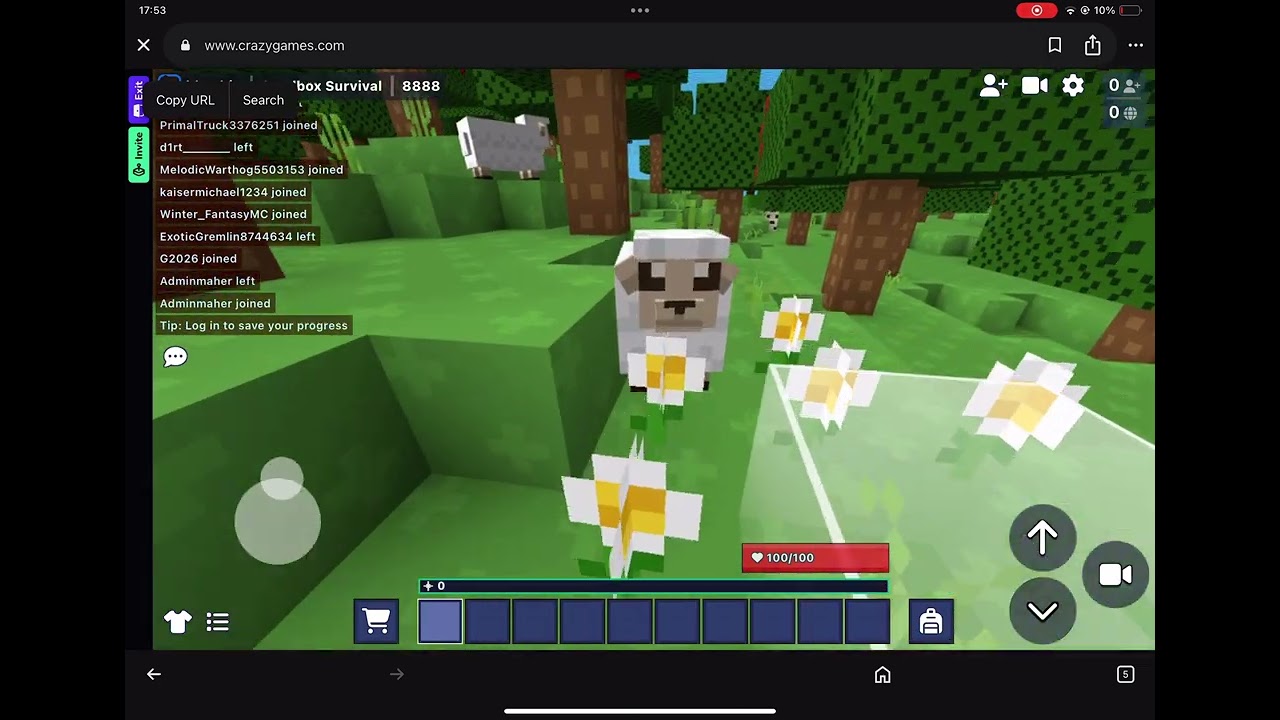Click the globe counter icon
The image size is (1280, 720).
[x=1130, y=113]
